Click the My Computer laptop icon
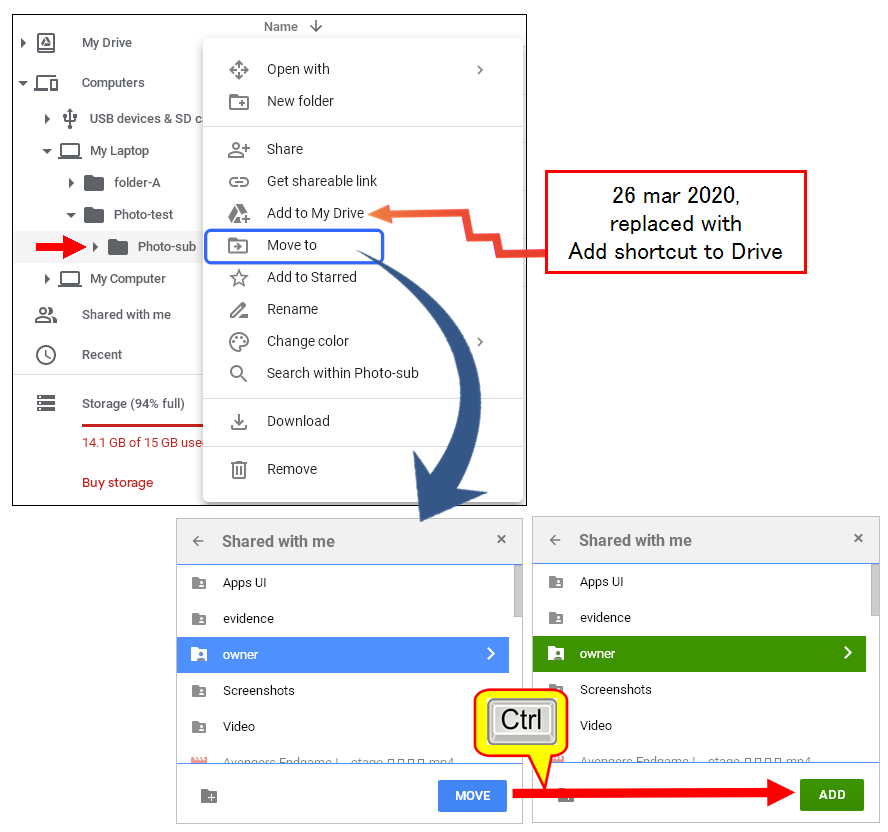The image size is (888, 832). pyautogui.click(x=70, y=279)
